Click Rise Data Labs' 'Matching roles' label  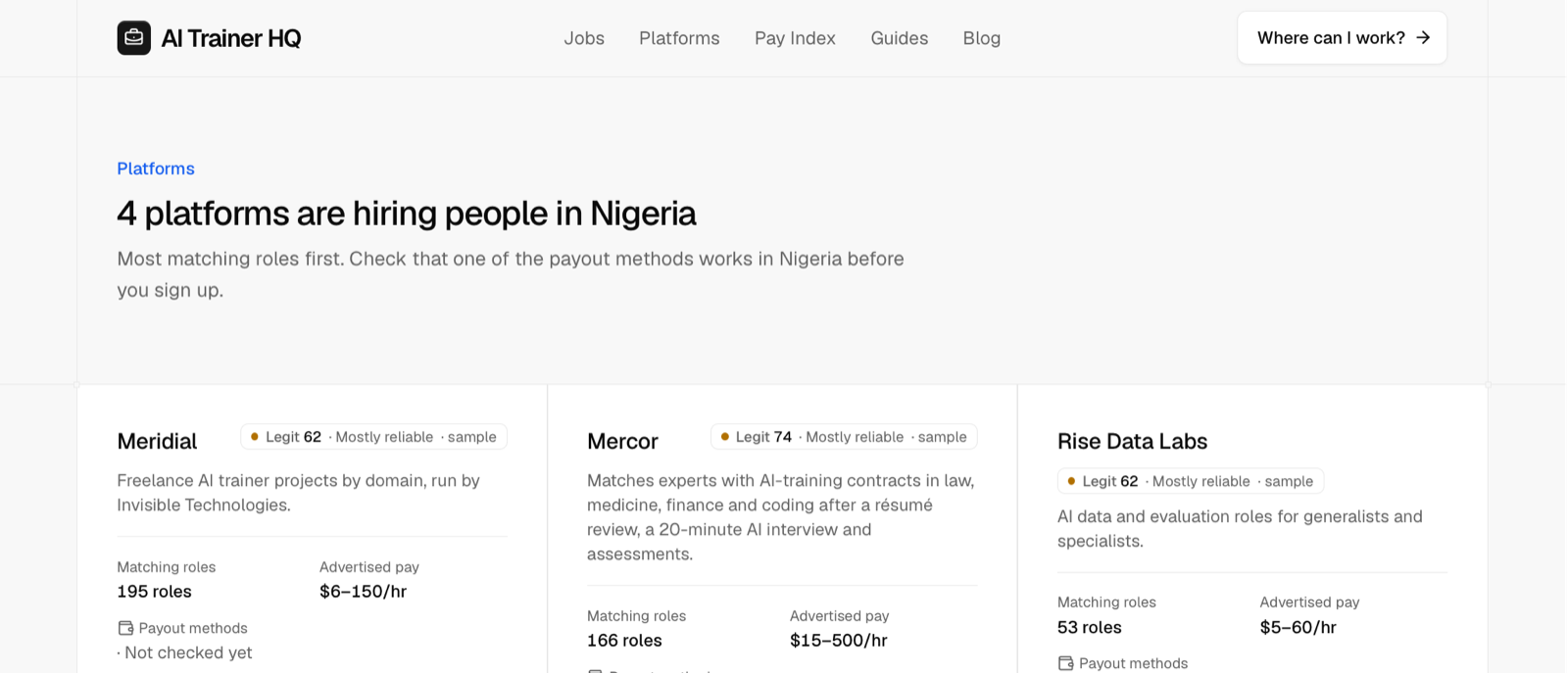point(1106,602)
